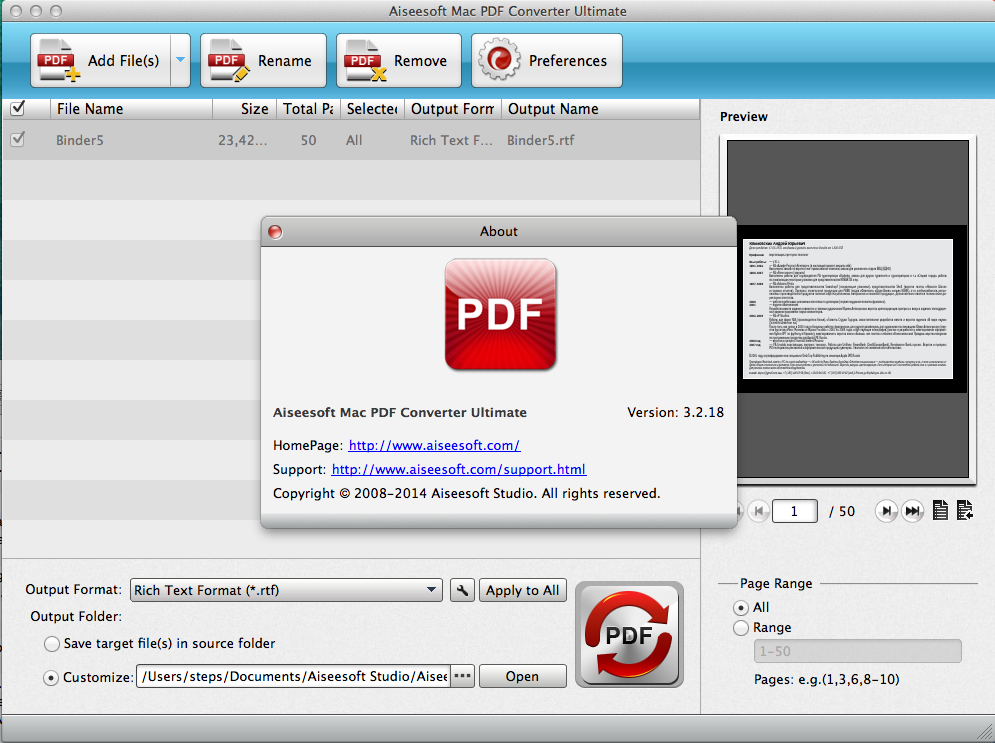The width and height of the screenshot is (995, 743).
Task: Click the page range field showing 1-50
Action: point(857,651)
